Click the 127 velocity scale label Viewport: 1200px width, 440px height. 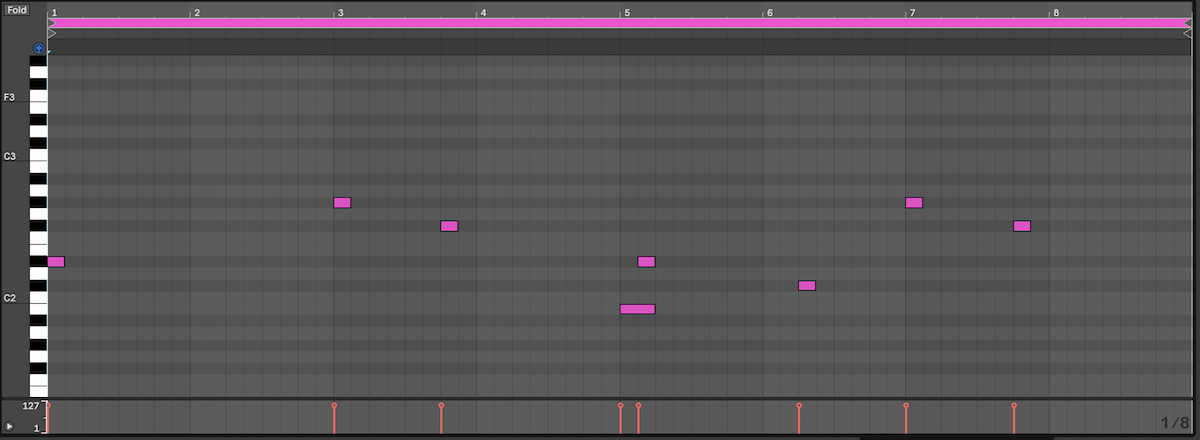(x=30, y=406)
